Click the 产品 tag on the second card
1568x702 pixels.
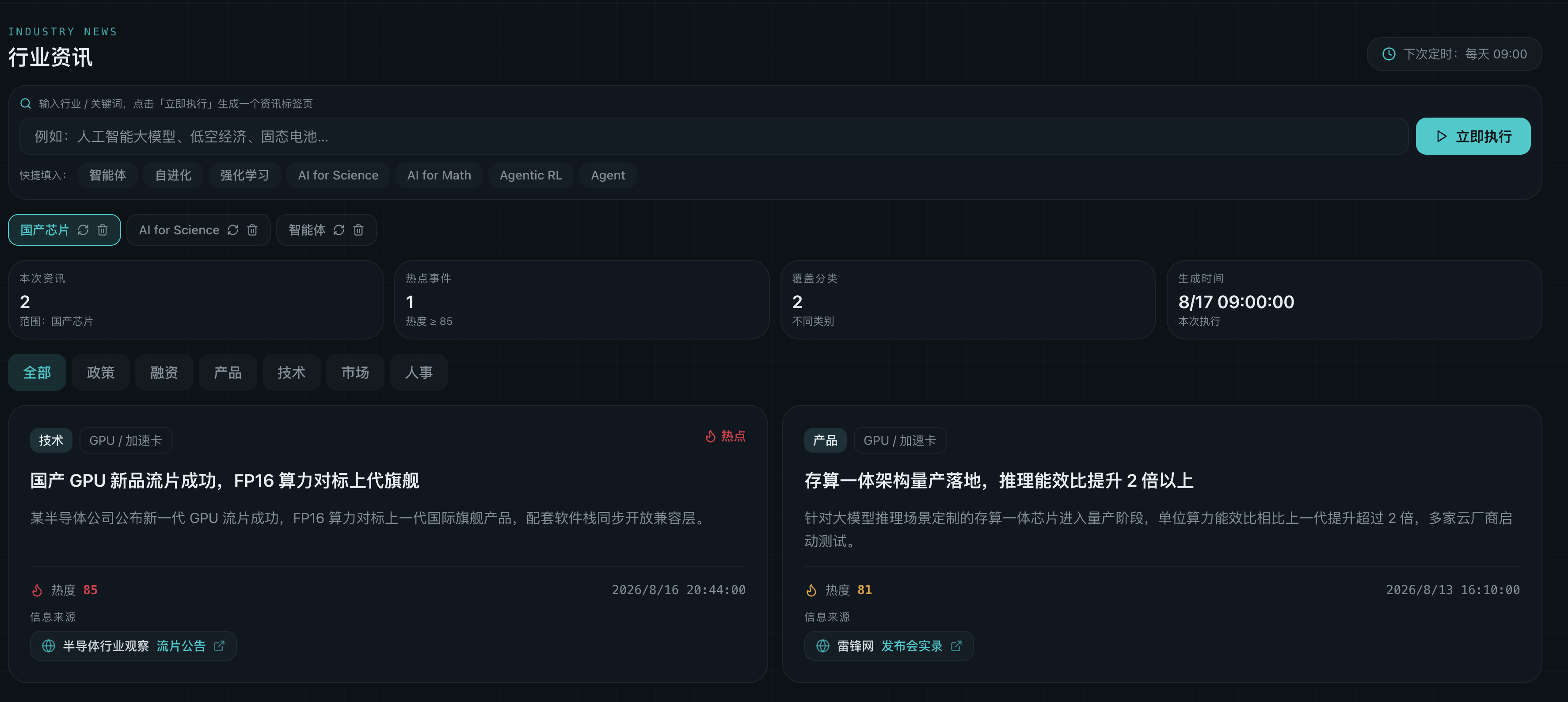point(825,440)
